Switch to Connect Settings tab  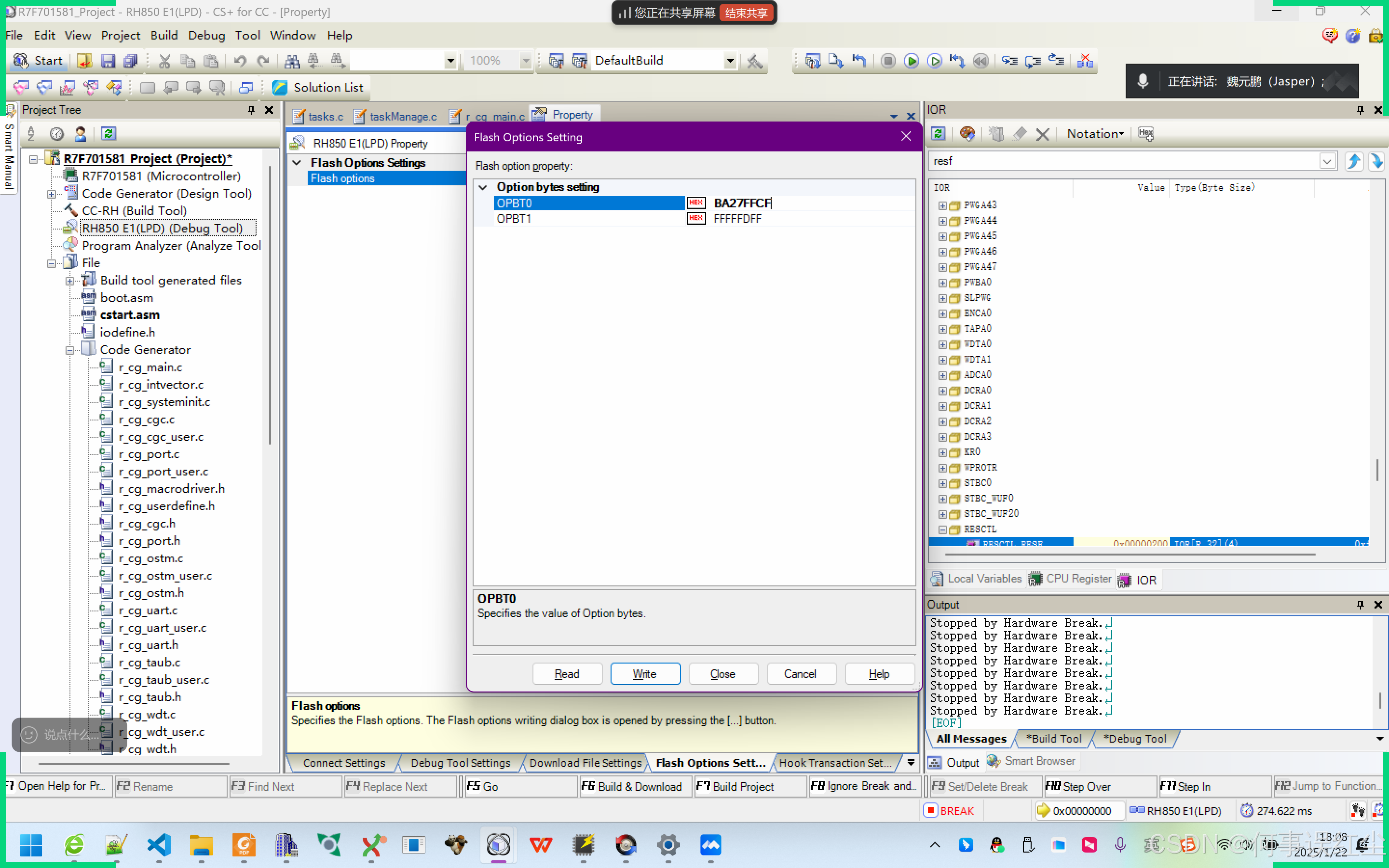(344, 762)
